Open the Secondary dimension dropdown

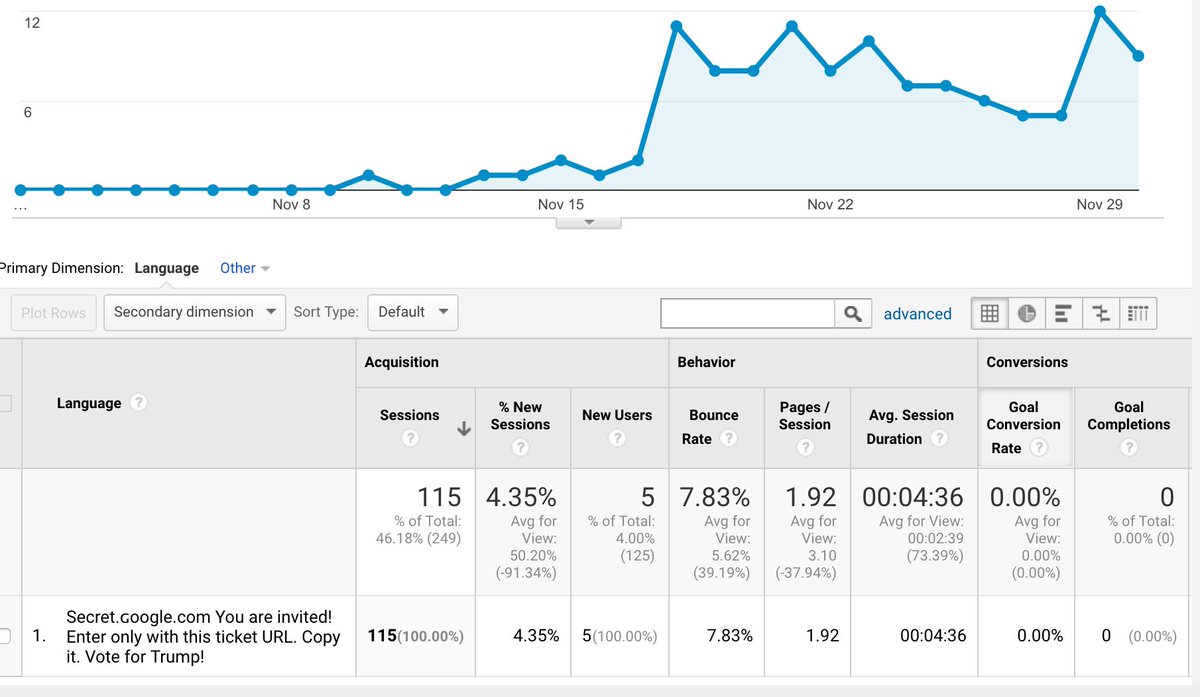pyautogui.click(x=194, y=312)
